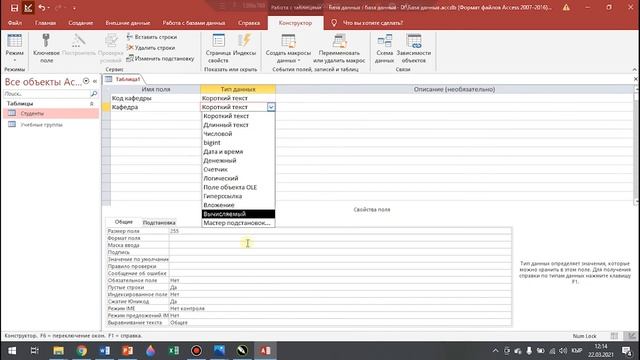The height and width of the screenshot is (360, 640).
Task: Select the Студенты table
Action: click(x=51, y=113)
